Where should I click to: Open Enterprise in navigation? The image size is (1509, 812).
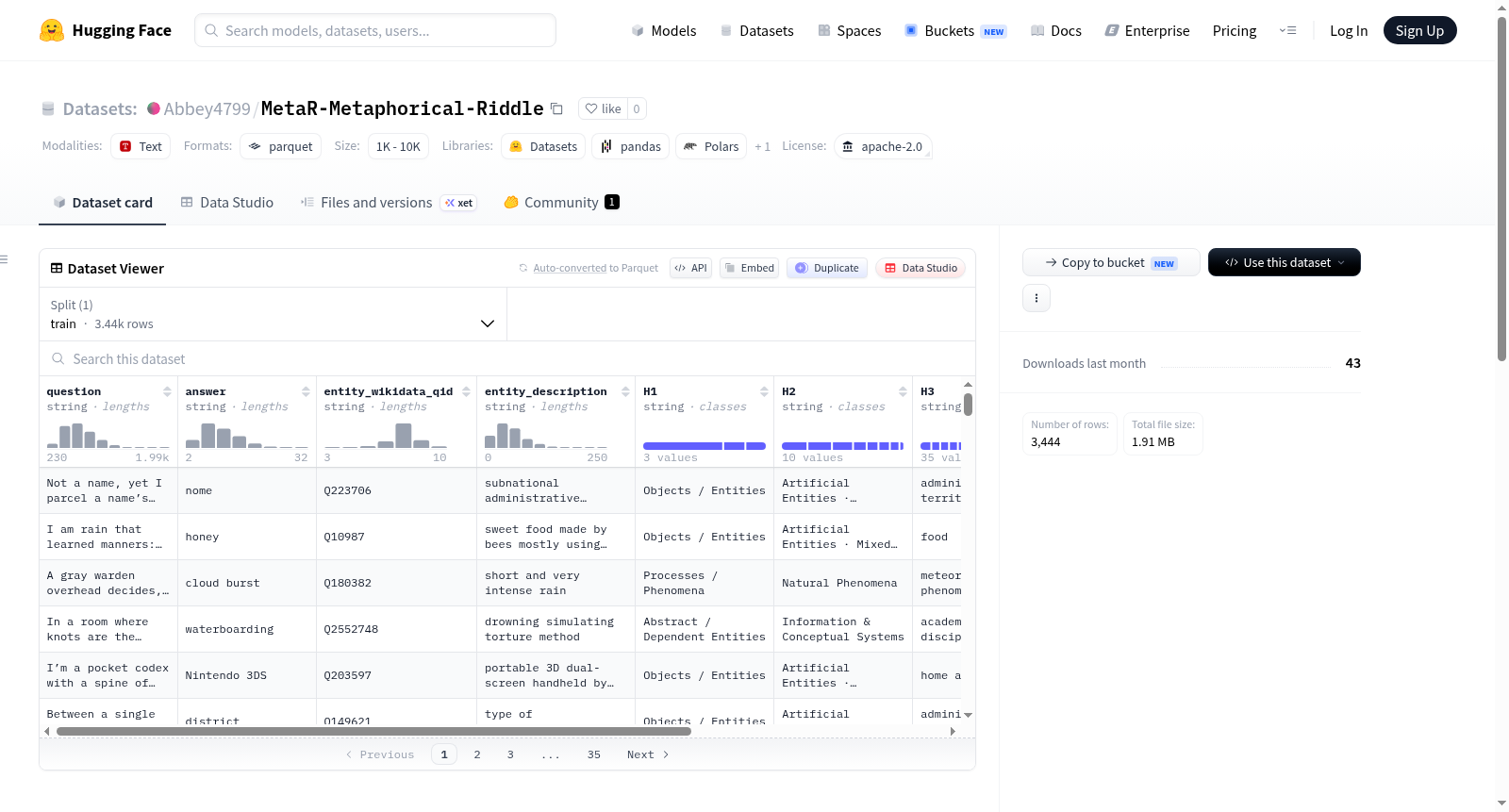pos(1148,30)
